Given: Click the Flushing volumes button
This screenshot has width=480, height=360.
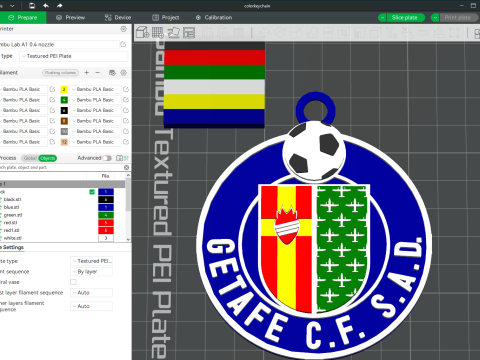Looking at the screenshot, I should point(60,73).
